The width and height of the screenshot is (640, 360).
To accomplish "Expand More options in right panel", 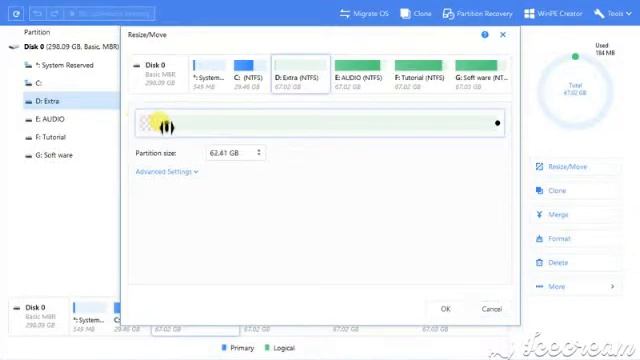I will (576, 287).
